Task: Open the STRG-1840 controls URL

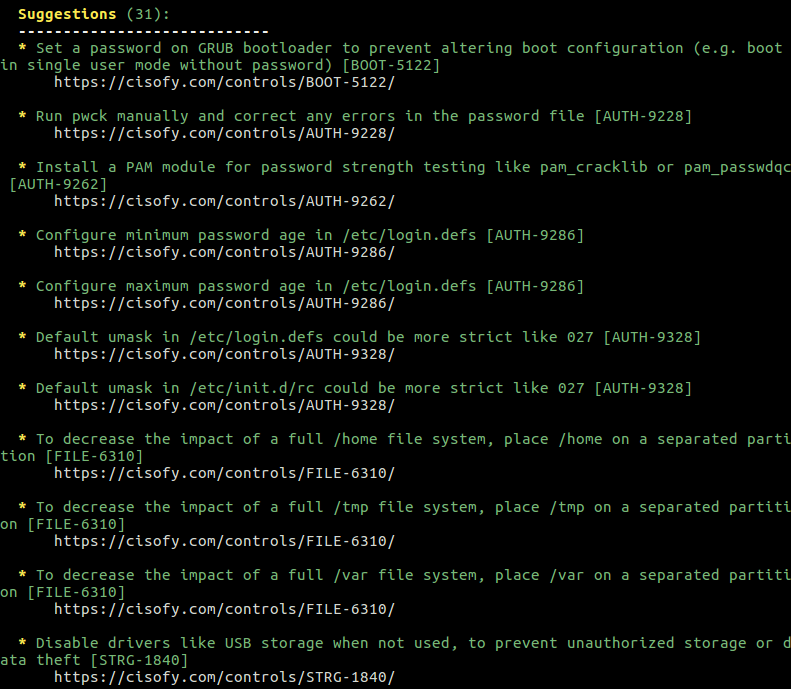Action: click(x=224, y=677)
